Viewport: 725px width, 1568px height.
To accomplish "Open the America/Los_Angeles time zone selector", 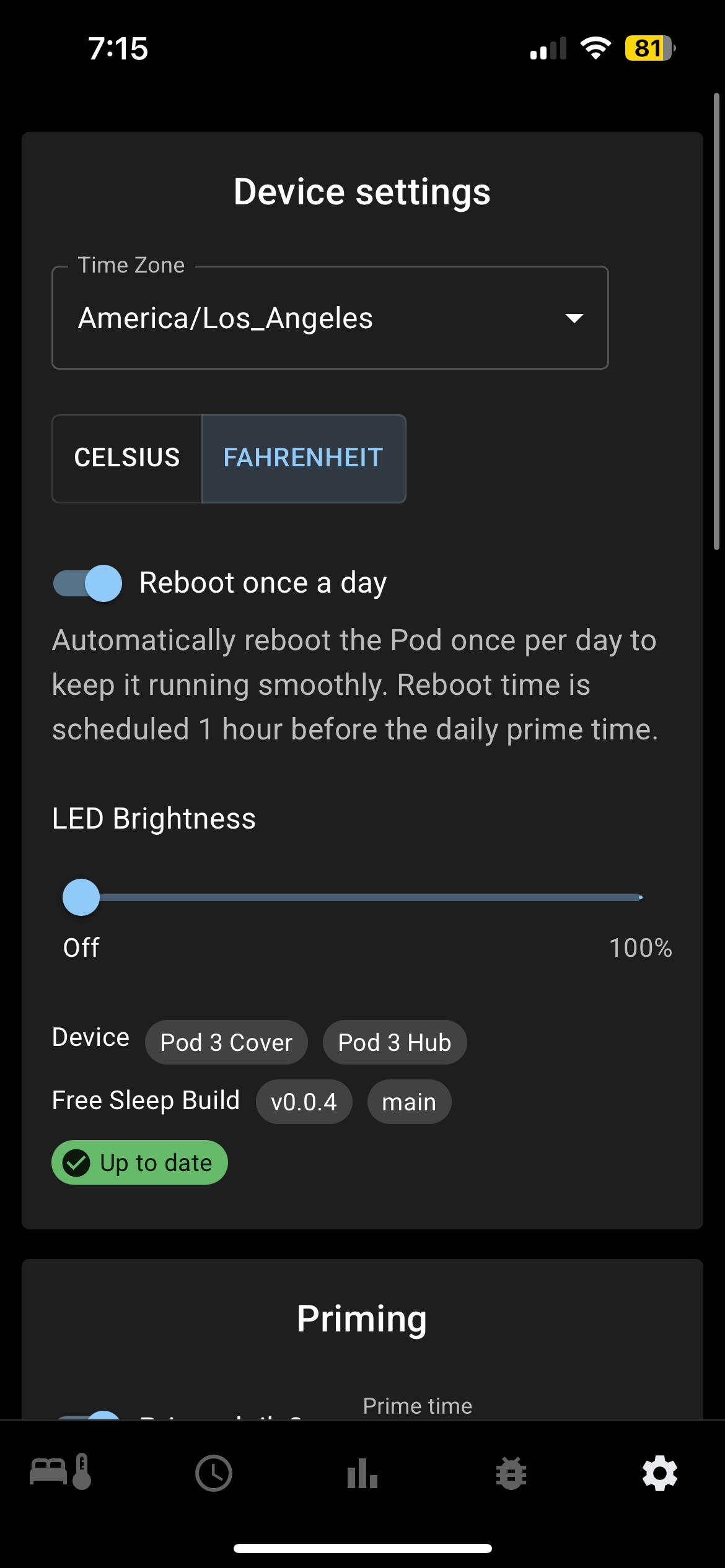I will (x=330, y=318).
